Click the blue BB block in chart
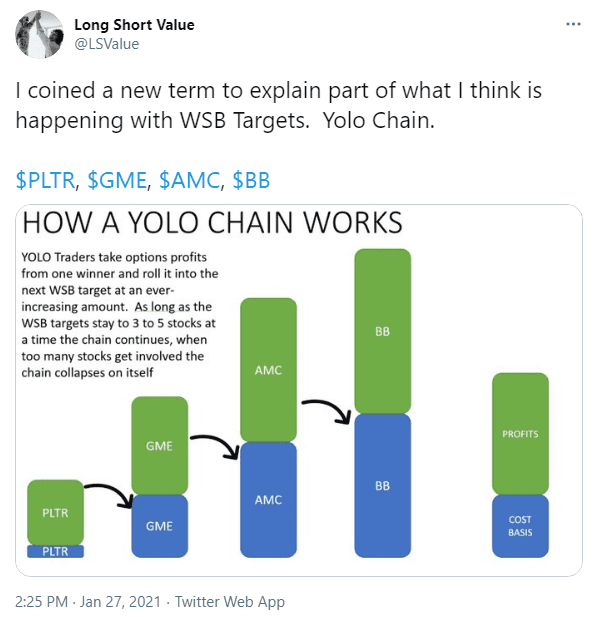This screenshot has width=595, height=617. [x=382, y=486]
